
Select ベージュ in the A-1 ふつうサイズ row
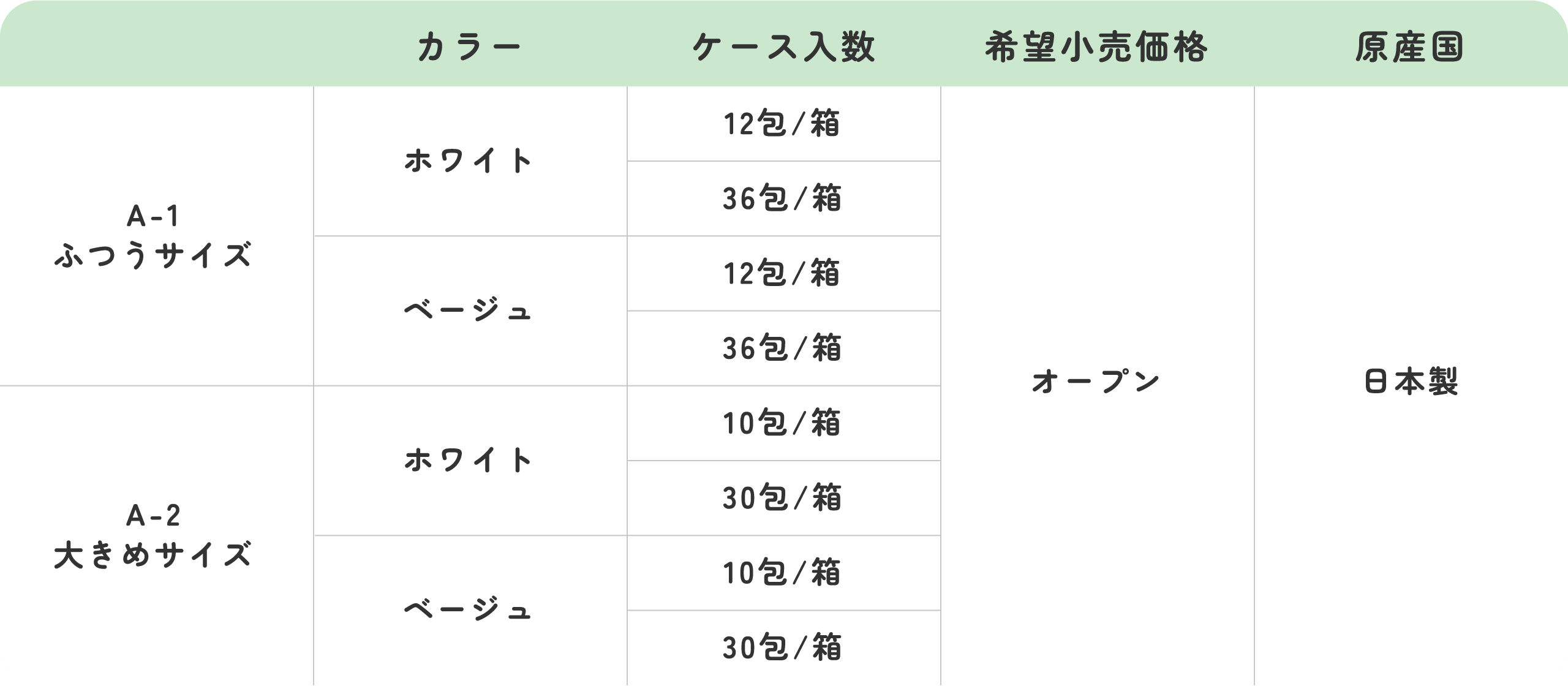469,311
